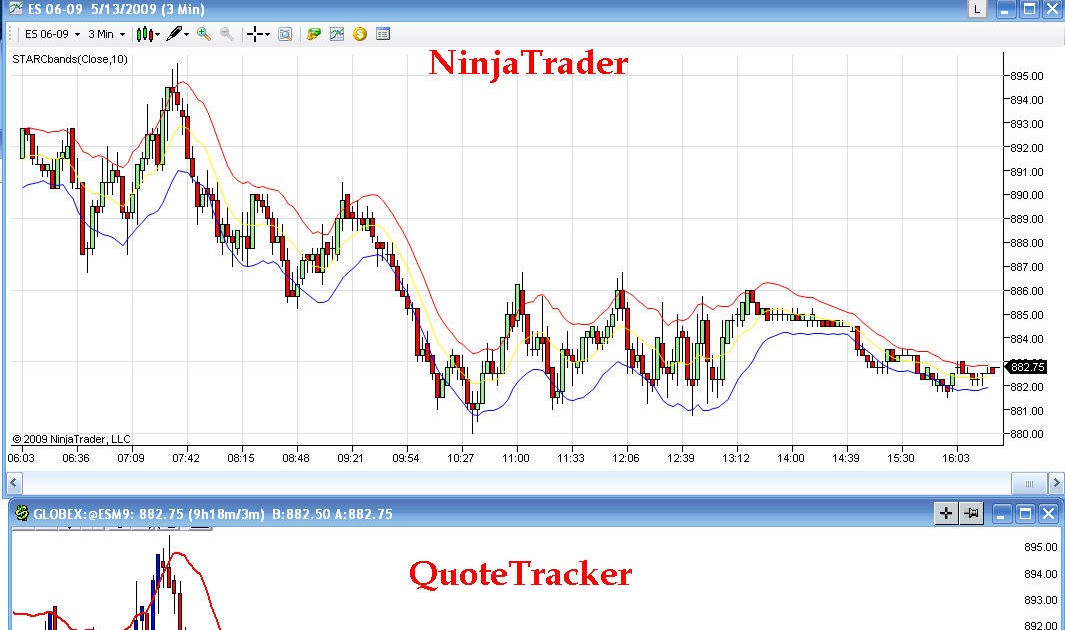Close the QuoteTracker chart window
1065x630 pixels.
1049,514
